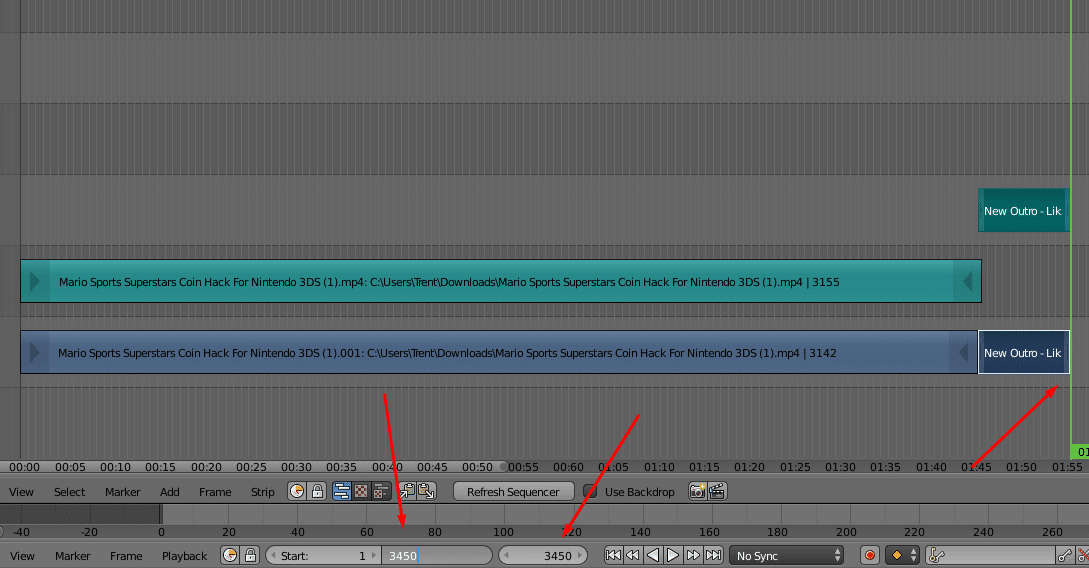
Task: Open the timeline Marker menu
Action: point(73,556)
